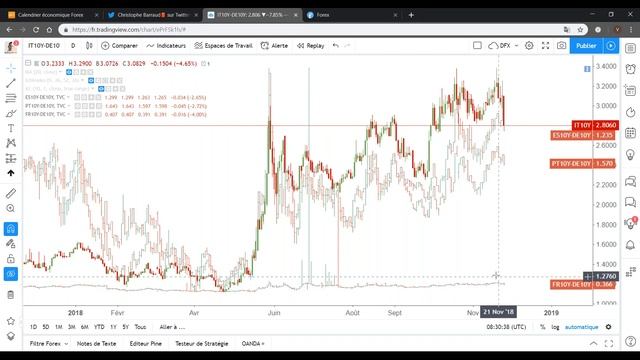640x360 pixels.
Task: Click the Comparer button
Action: pyautogui.click(x=119, y=46)
